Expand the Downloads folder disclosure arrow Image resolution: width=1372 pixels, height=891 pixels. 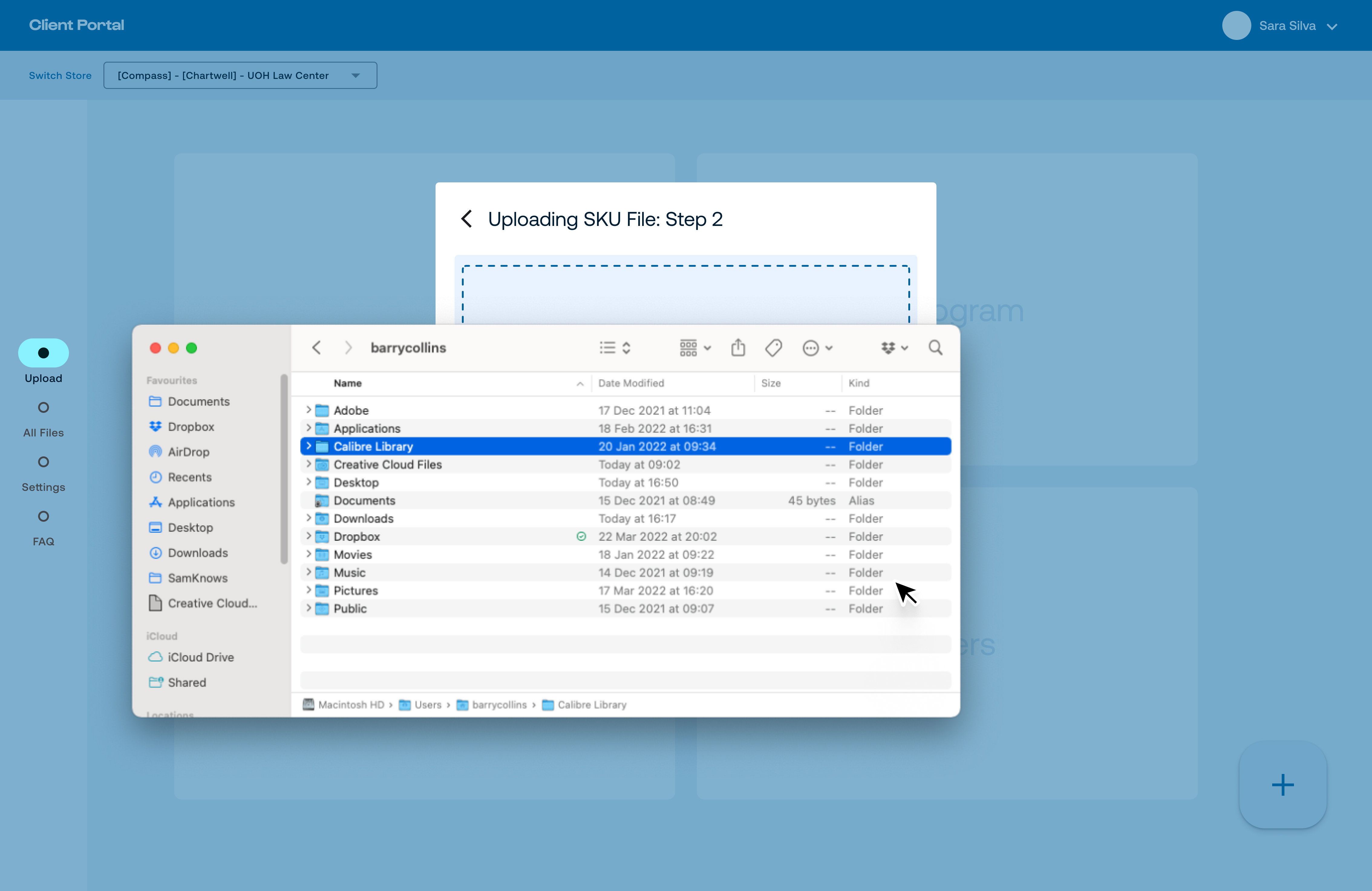[309, 518]
